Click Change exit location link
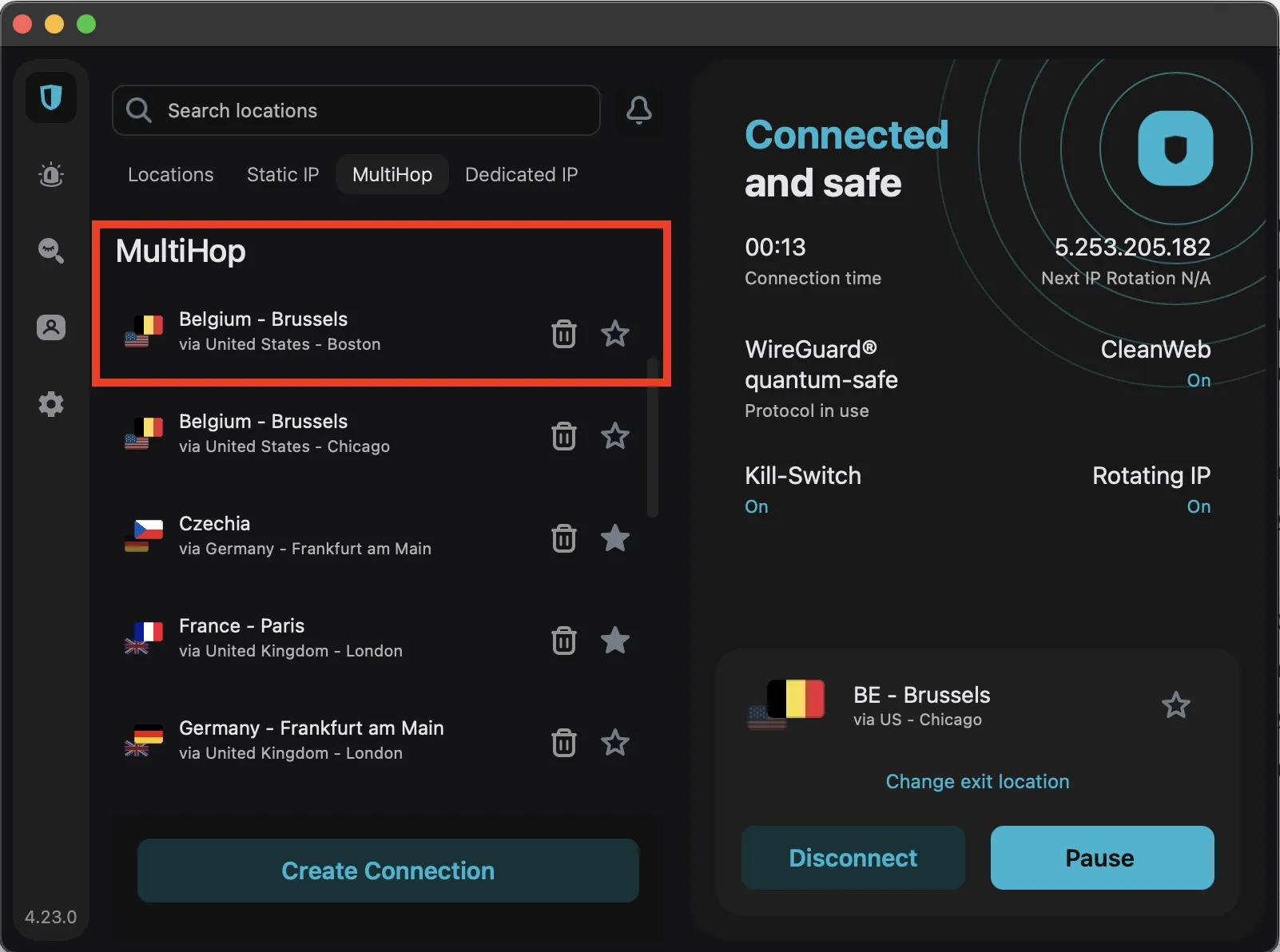This screenshot has height=952, width=1280. 977,781
